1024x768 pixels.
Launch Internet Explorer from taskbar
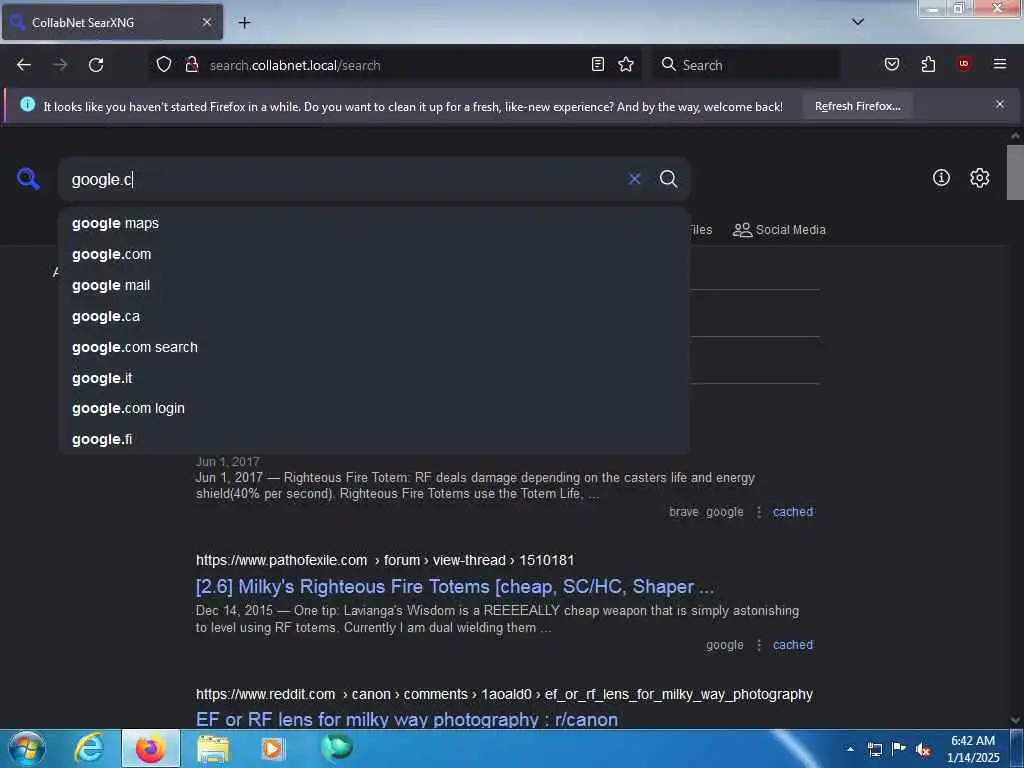89,748
